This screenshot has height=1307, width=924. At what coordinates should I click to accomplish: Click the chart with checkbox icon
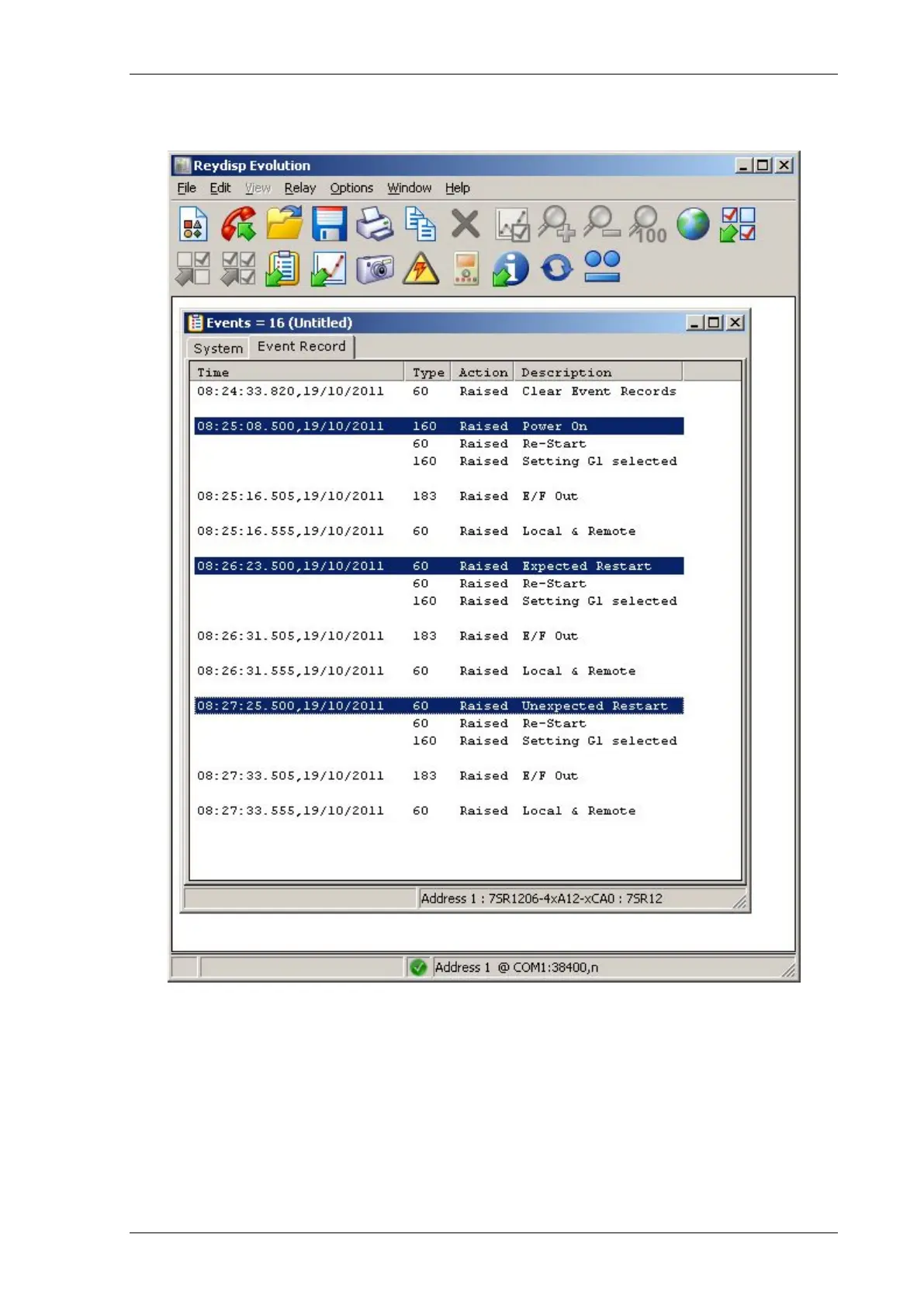[512, 224]
